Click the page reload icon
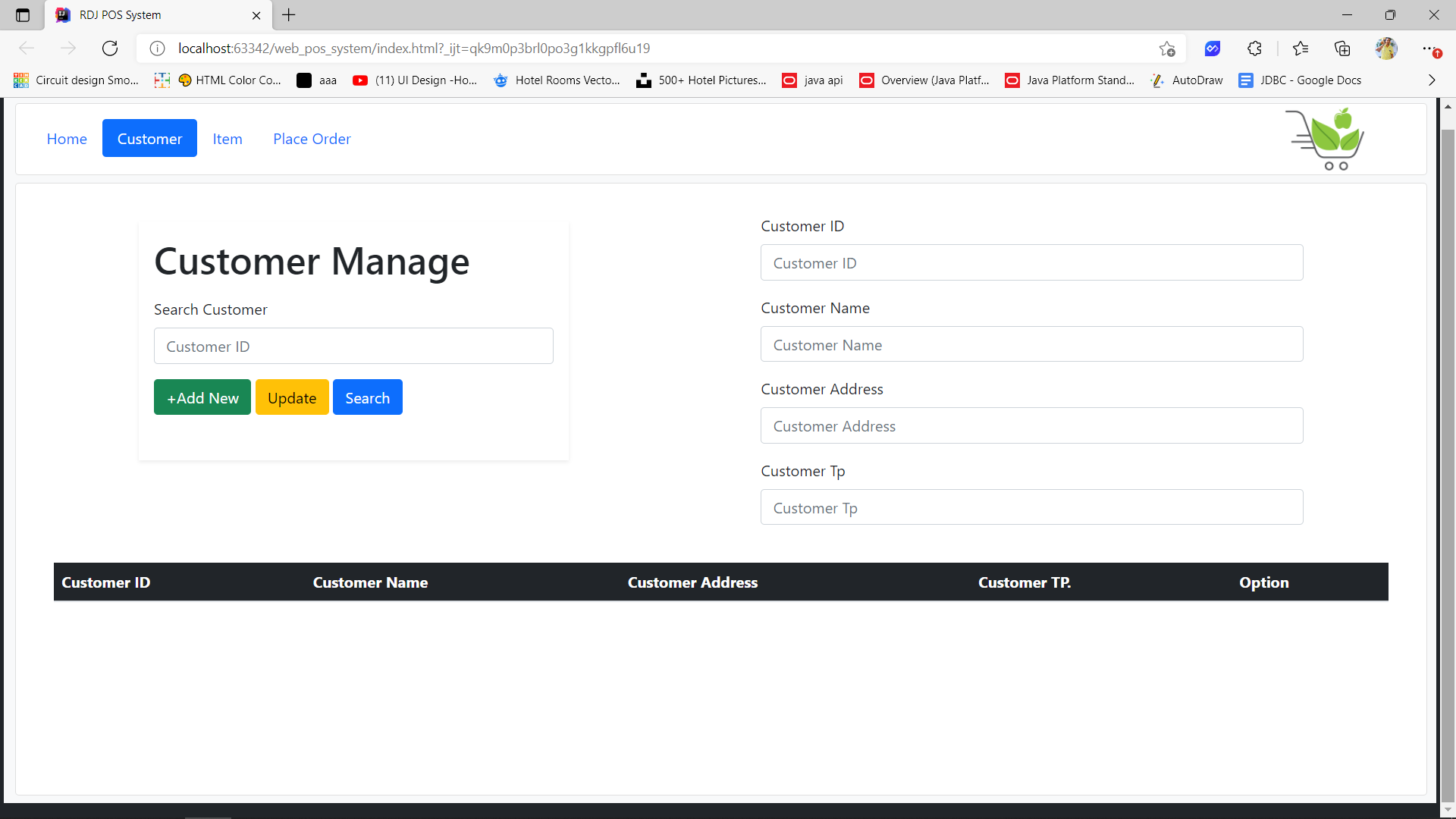Screen dimensions: 1456x819 (x=110, y=48)
